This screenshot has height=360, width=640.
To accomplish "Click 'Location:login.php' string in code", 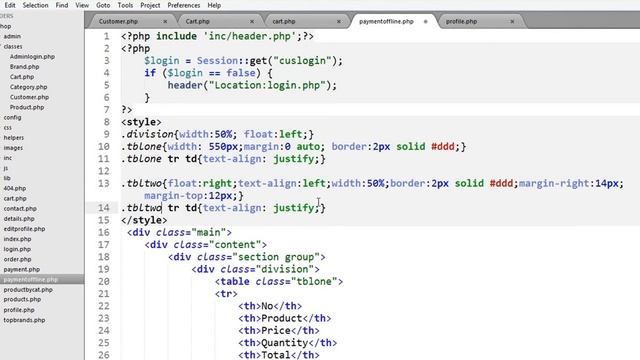I will (x=267, y=85).
